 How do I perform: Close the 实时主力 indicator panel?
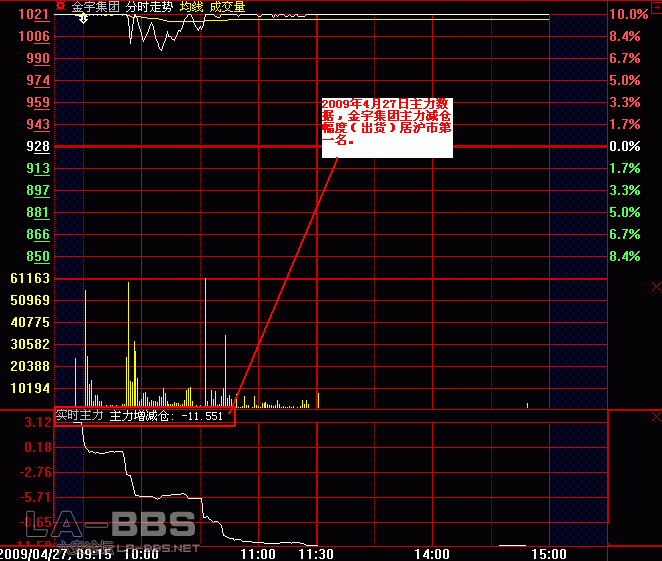pyautogui.click(x=655, y=415)
